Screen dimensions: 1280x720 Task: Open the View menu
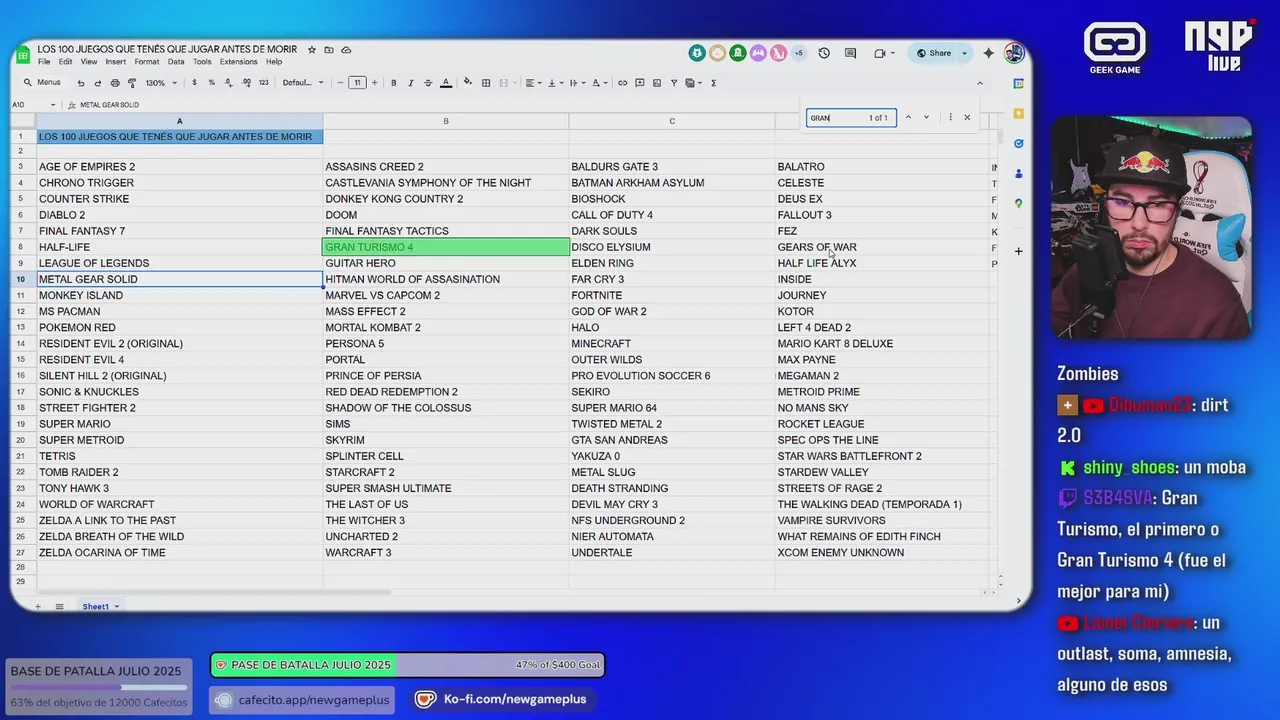pyautogui.click(x=88, y=62)
